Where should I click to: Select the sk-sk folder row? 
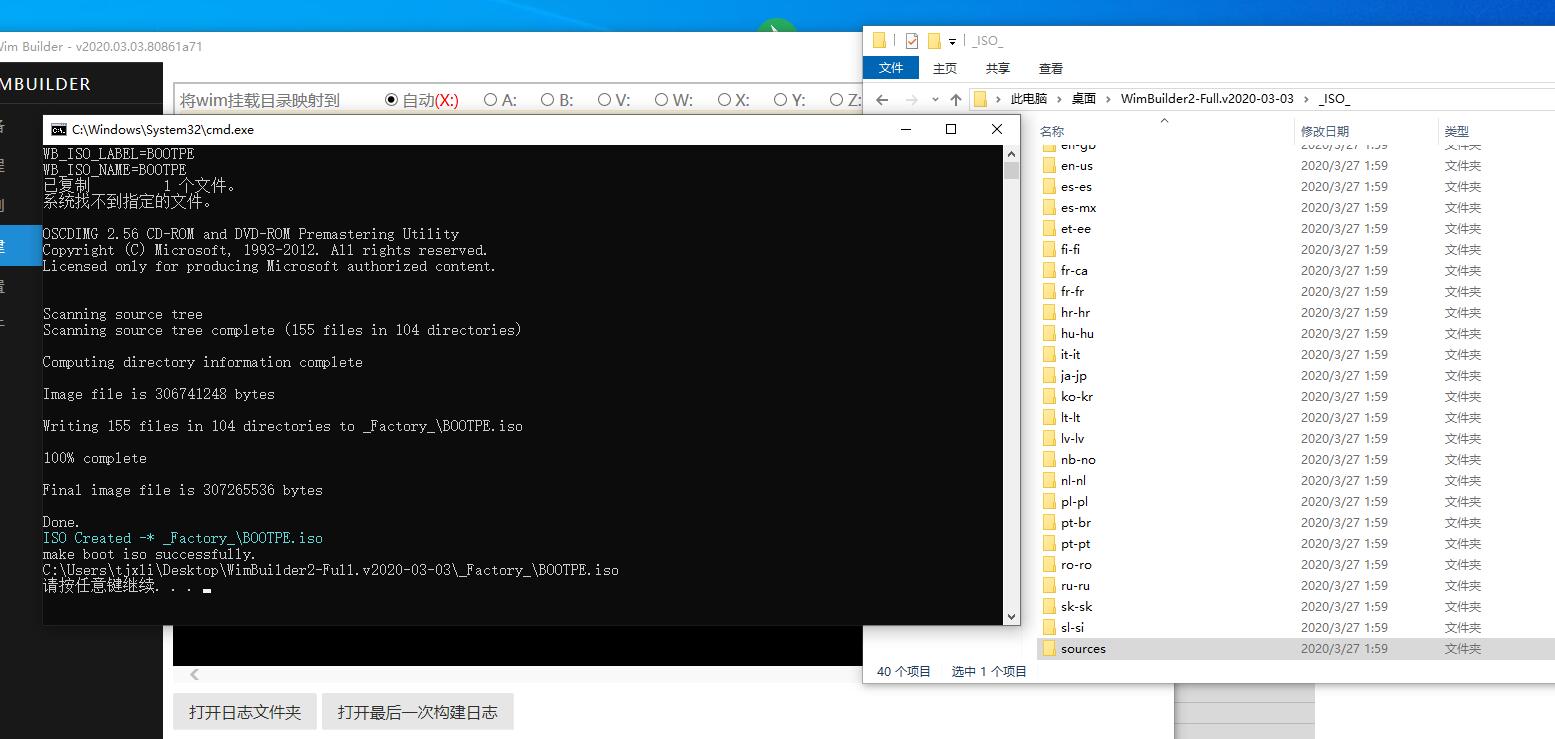coord(1296,607)
